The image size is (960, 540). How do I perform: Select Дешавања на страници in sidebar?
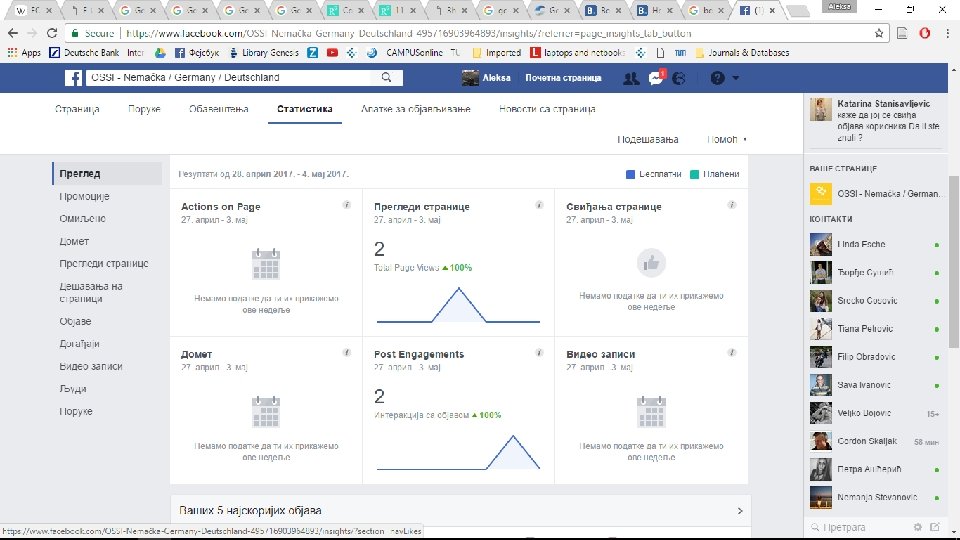click(x=91, y=292)
